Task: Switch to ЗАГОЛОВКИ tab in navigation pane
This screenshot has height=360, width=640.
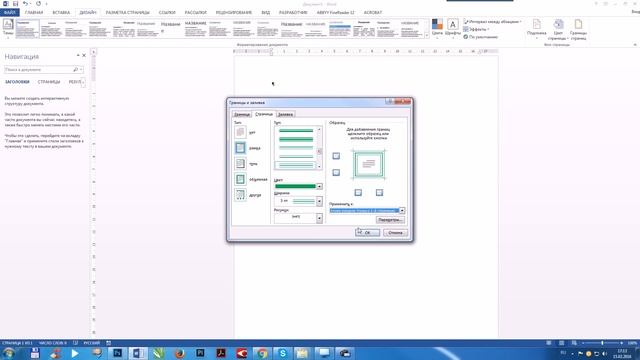Action: 17,82
